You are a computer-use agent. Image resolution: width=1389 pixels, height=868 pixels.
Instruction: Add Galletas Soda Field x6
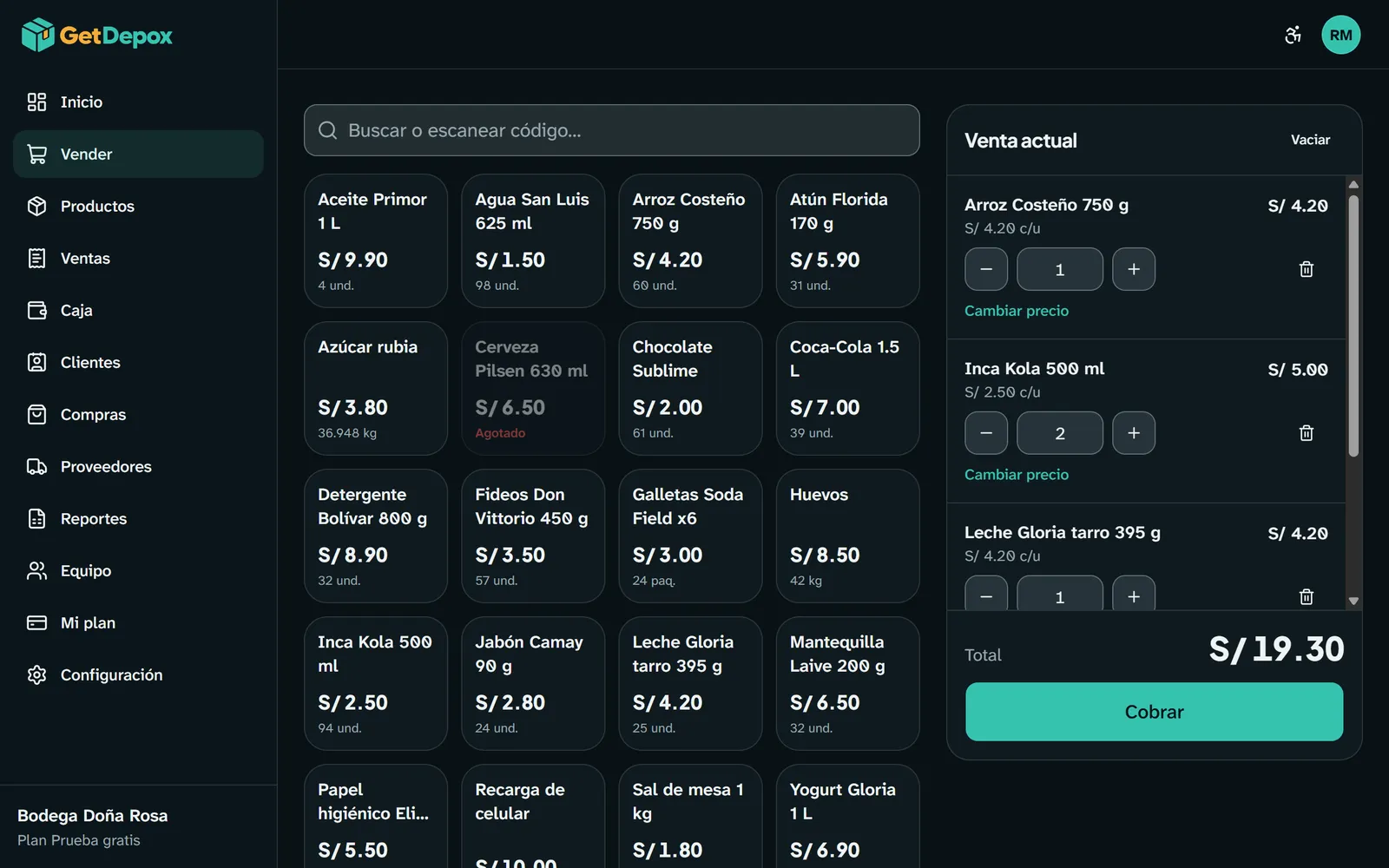(690, 536)
